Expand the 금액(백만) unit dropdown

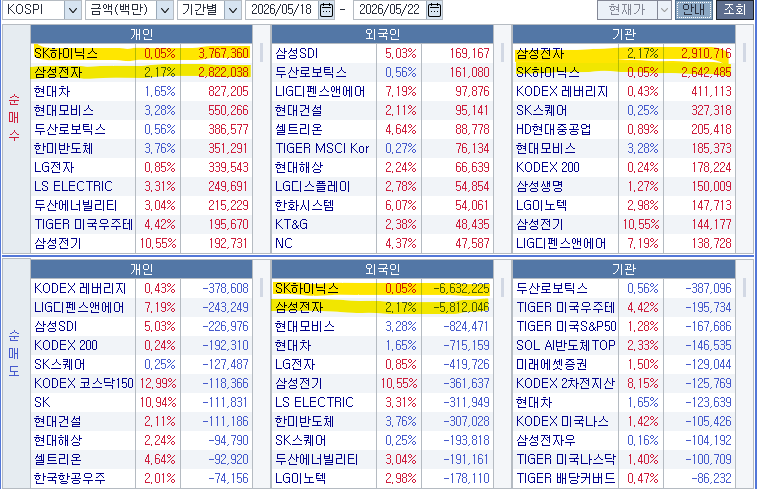(165, 10)
